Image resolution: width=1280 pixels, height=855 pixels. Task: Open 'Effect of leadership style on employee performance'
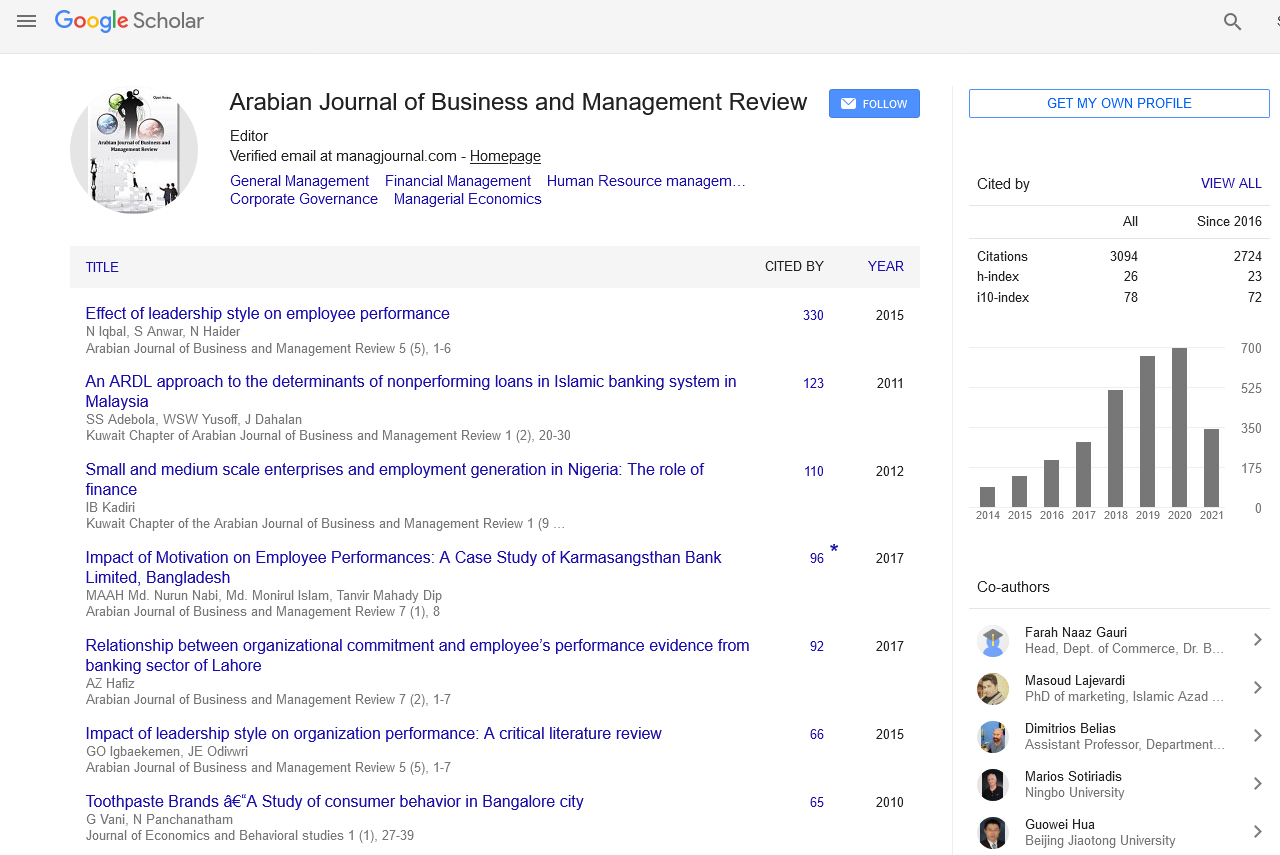point(268,314)
